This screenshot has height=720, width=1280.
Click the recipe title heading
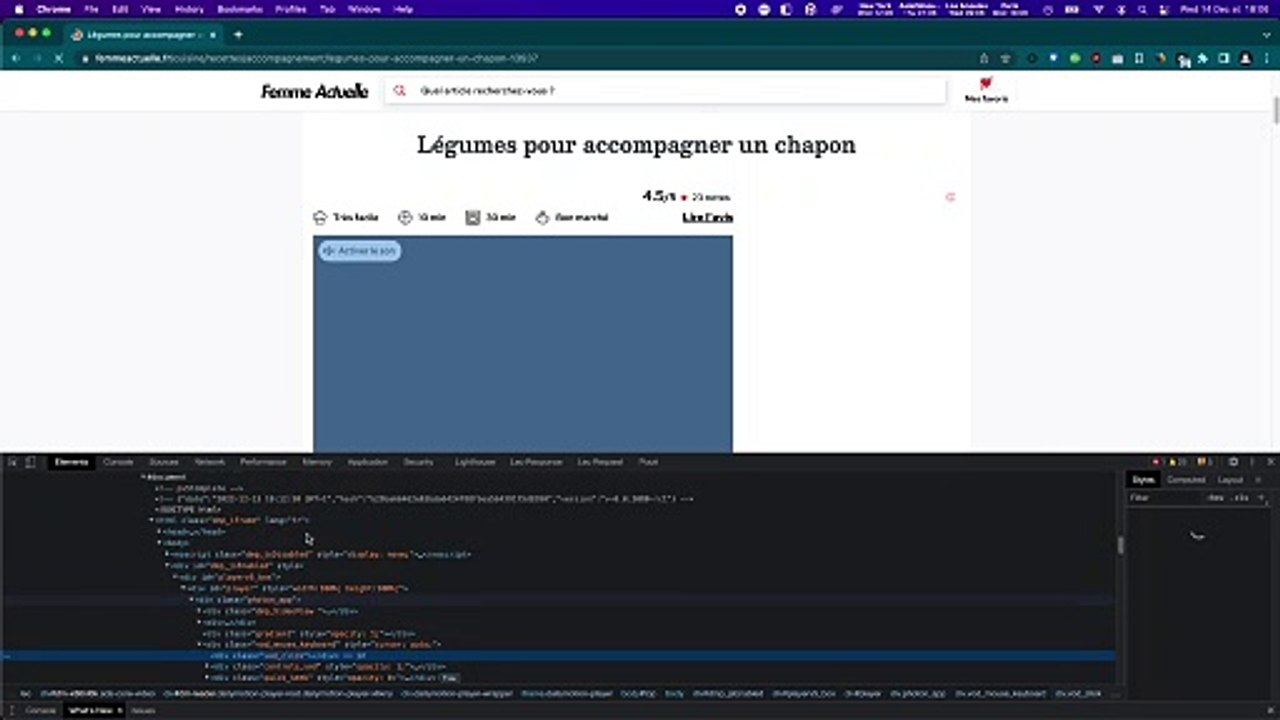click(x=636, y=144)
